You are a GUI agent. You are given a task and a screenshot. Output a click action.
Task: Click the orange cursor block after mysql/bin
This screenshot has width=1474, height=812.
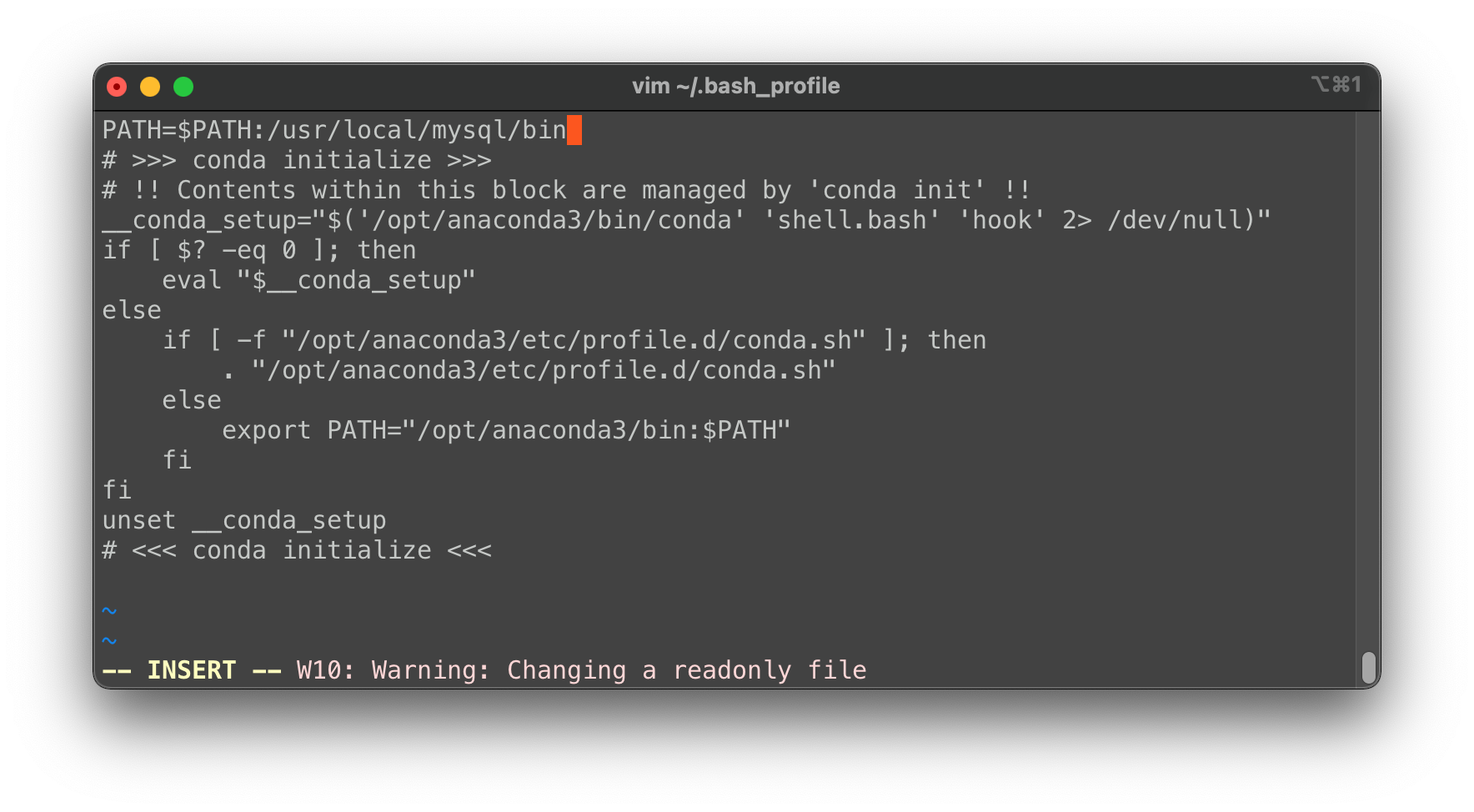tap(574, 130)
